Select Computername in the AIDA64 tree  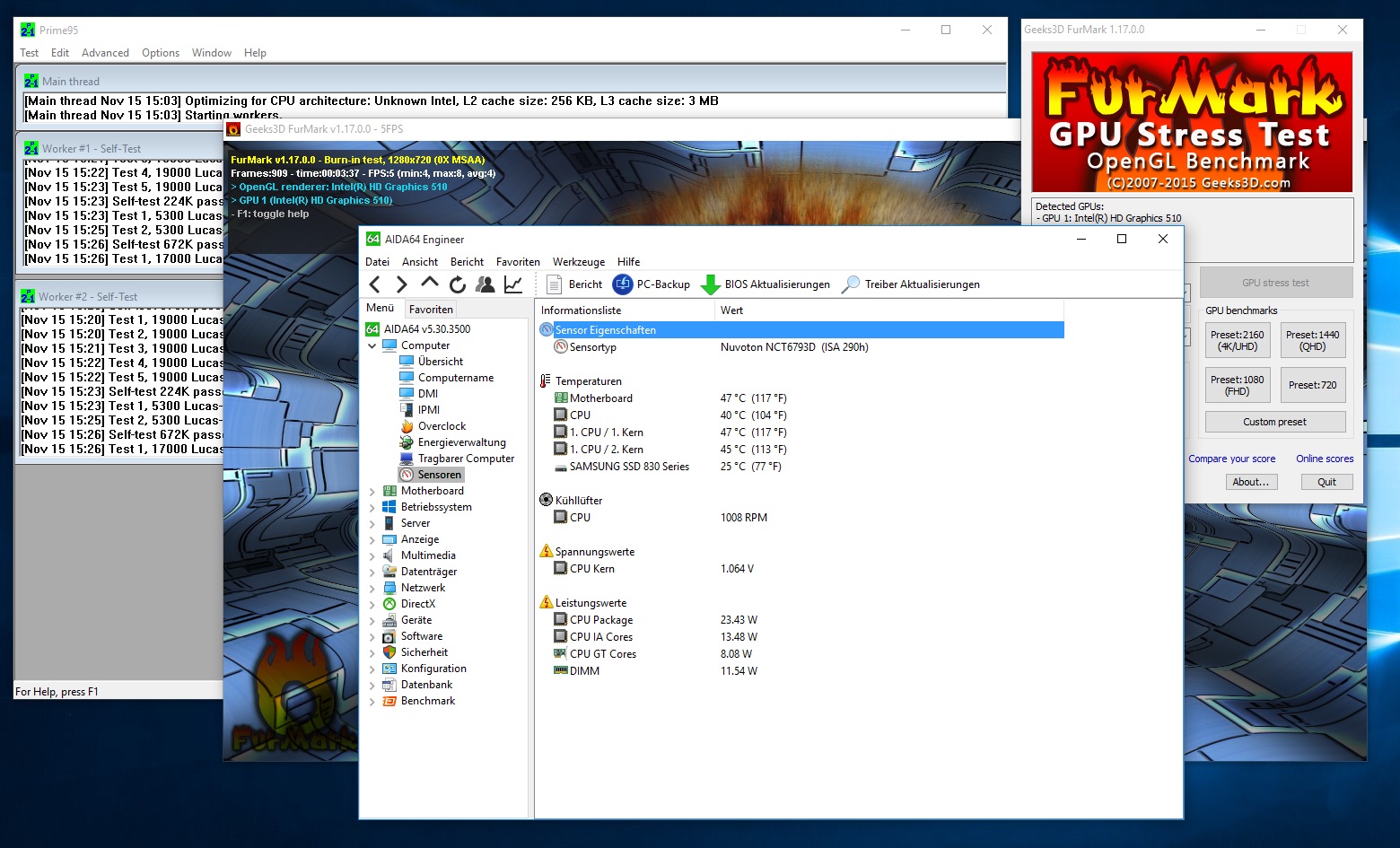456,378
